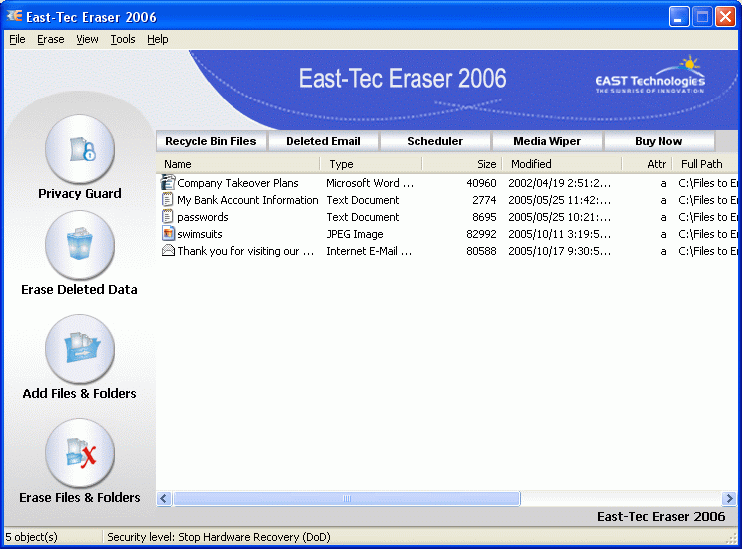Click the horizontal scrollbar left arrow

[164, 498]
